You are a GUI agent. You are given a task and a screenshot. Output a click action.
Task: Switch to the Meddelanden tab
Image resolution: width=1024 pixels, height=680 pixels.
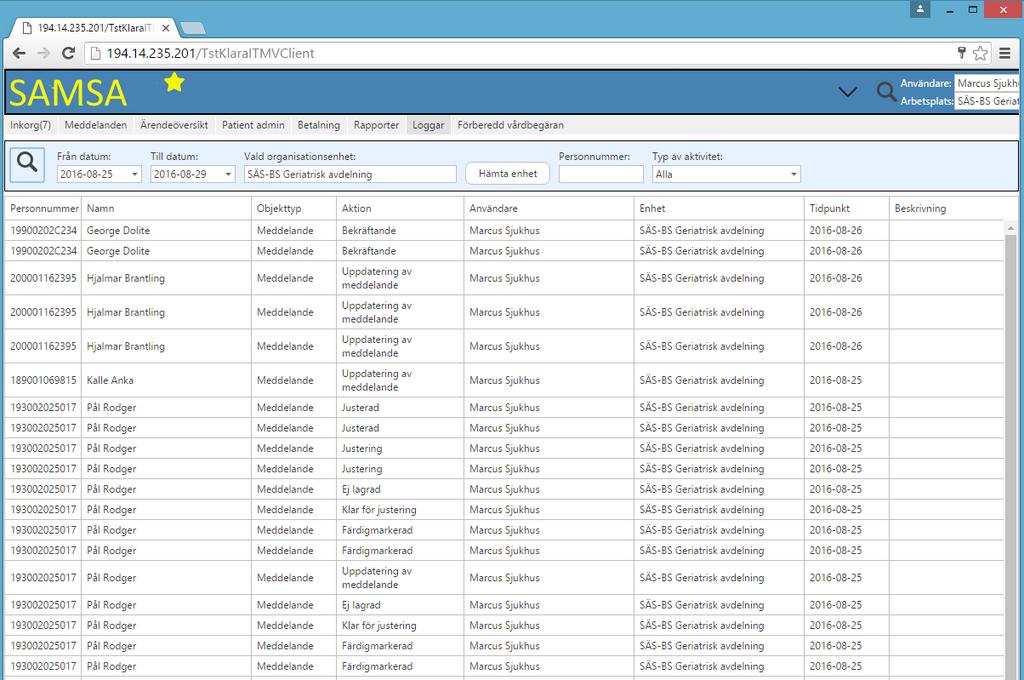(96, 125)
